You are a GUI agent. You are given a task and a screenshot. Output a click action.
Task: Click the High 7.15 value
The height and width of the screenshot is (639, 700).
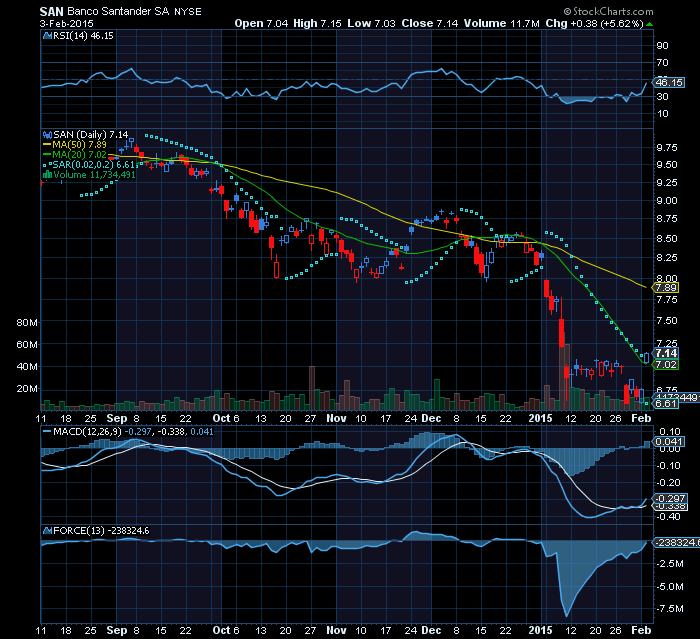coord(317,24)
